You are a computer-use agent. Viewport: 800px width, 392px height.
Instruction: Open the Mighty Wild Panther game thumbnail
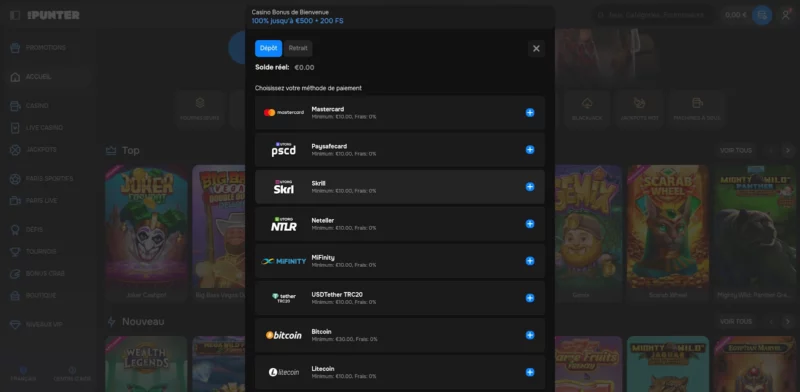(755, 227)
